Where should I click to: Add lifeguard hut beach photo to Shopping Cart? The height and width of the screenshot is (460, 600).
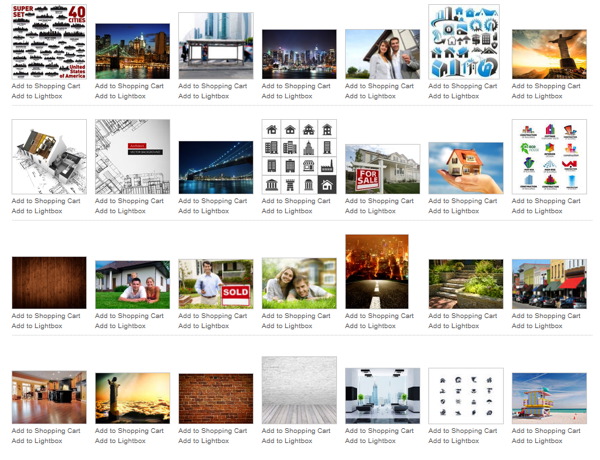pos(546,431)
